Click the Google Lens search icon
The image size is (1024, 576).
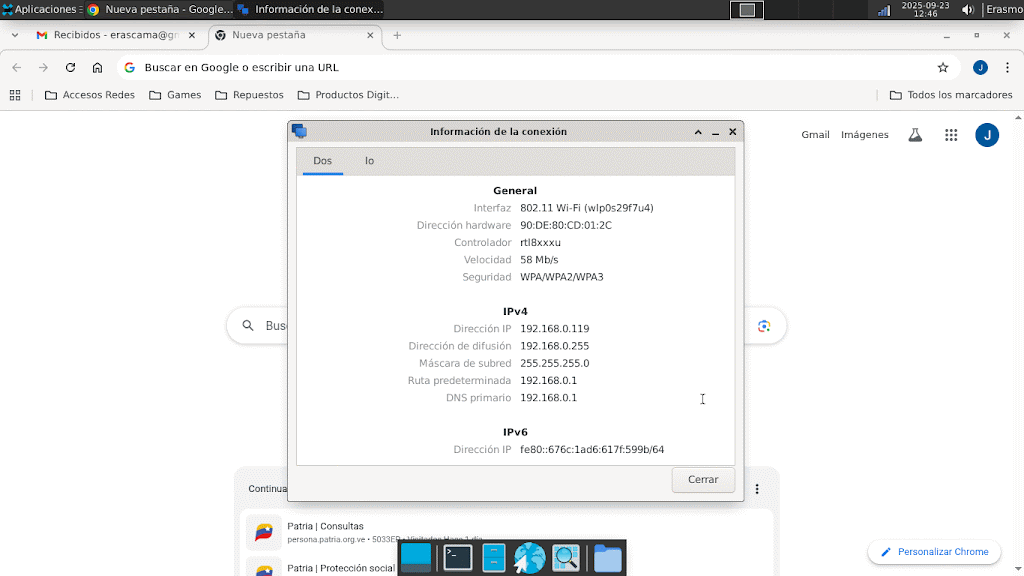point(763,326)
